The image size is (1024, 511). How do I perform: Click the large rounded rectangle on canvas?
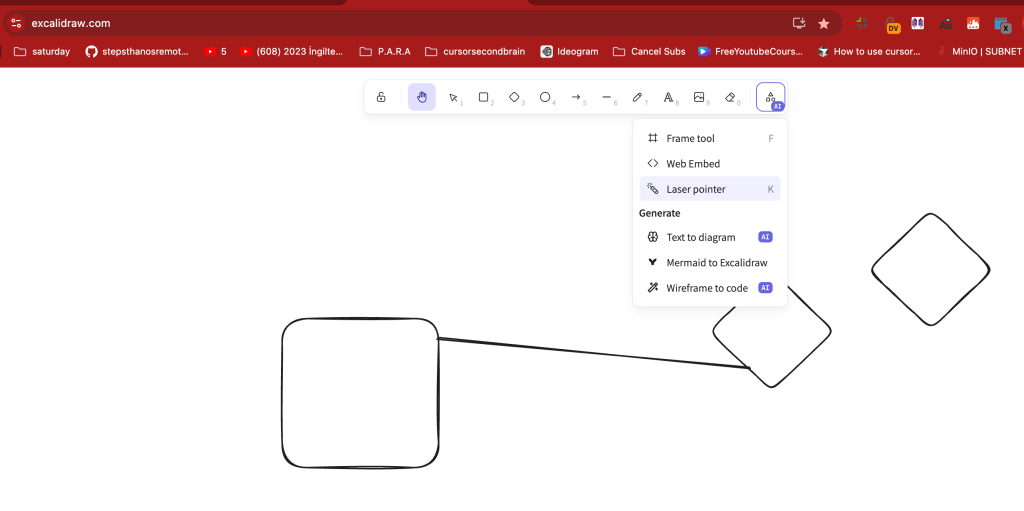[360, 393]
